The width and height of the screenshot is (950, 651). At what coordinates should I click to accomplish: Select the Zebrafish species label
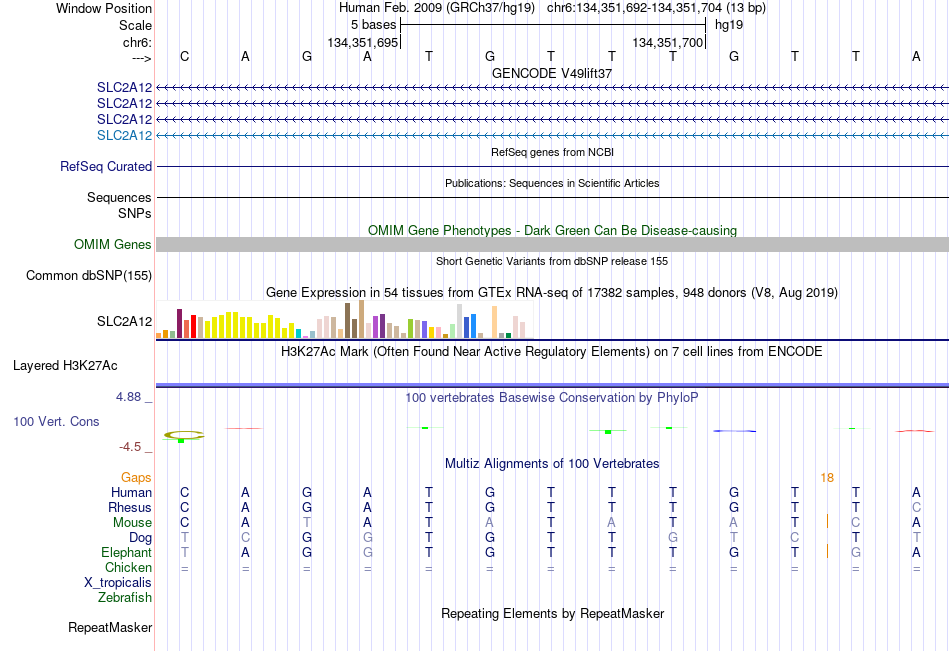tap(125, 597)
